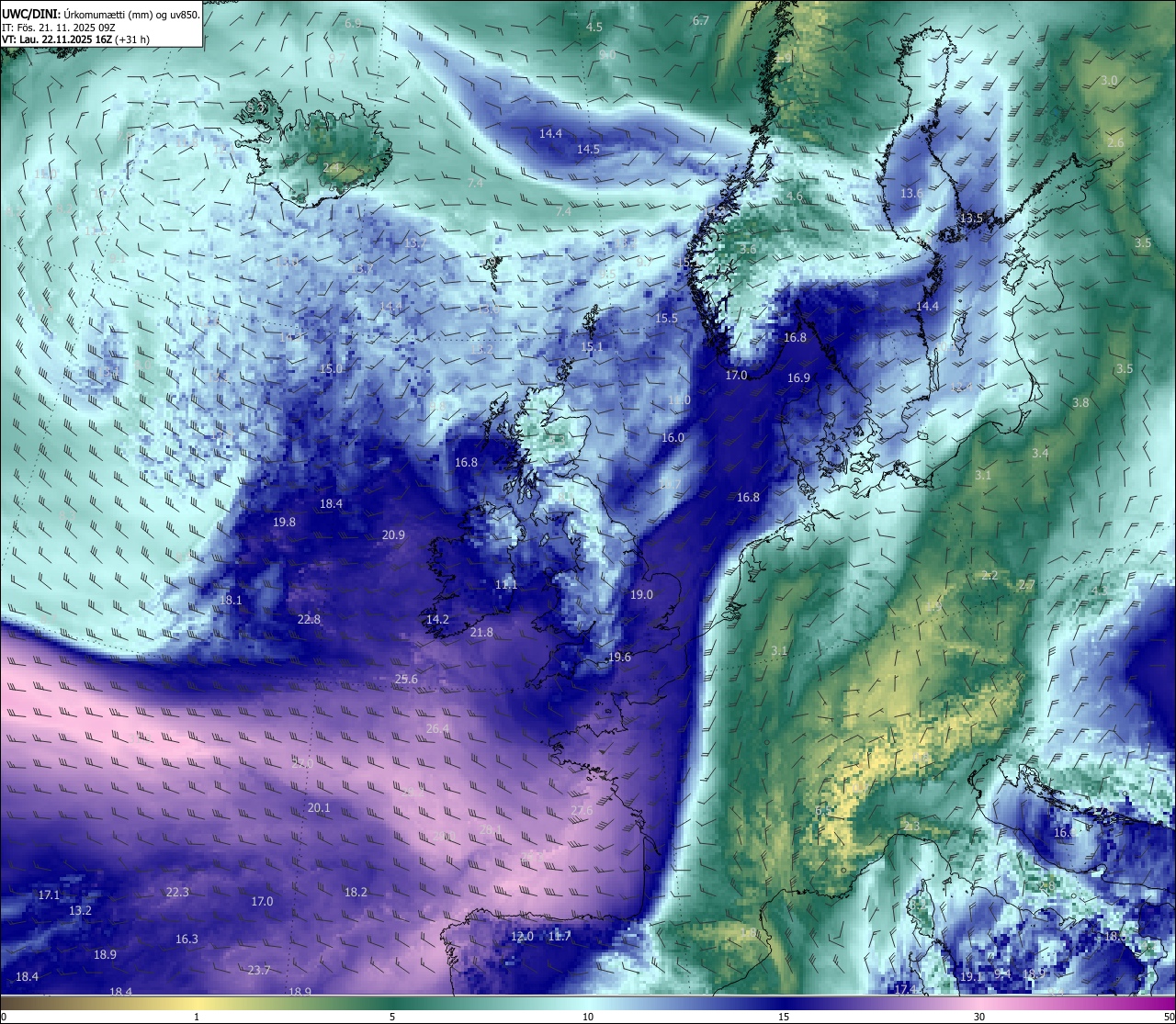Click the 15.0 value label
This screenshot has width=1176, height=1024.
pos(331,368)
